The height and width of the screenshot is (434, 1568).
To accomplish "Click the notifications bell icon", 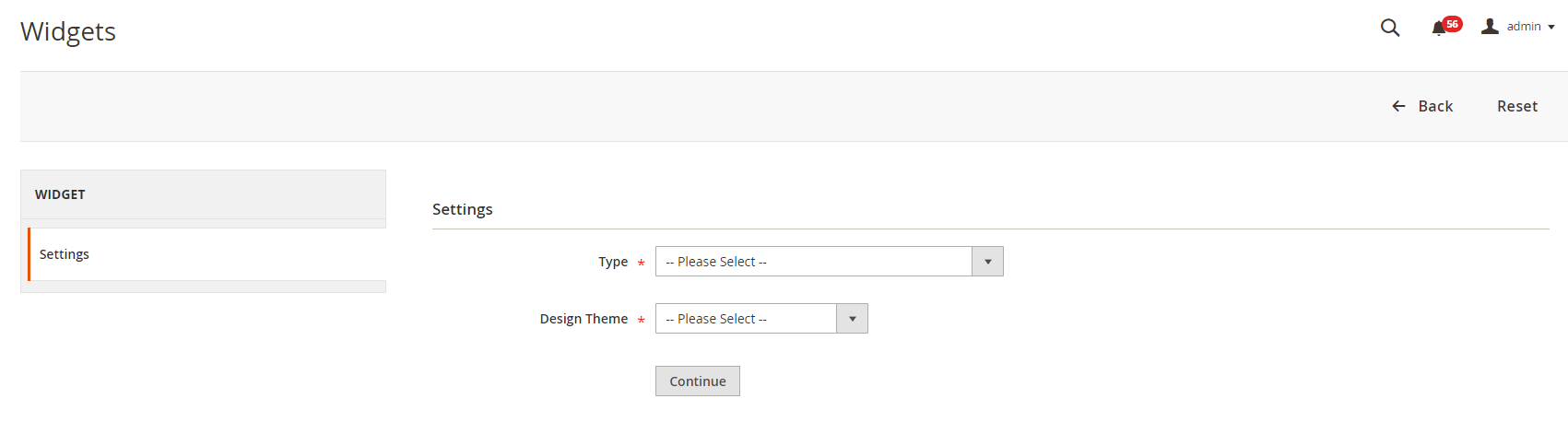I will 1438,29.
